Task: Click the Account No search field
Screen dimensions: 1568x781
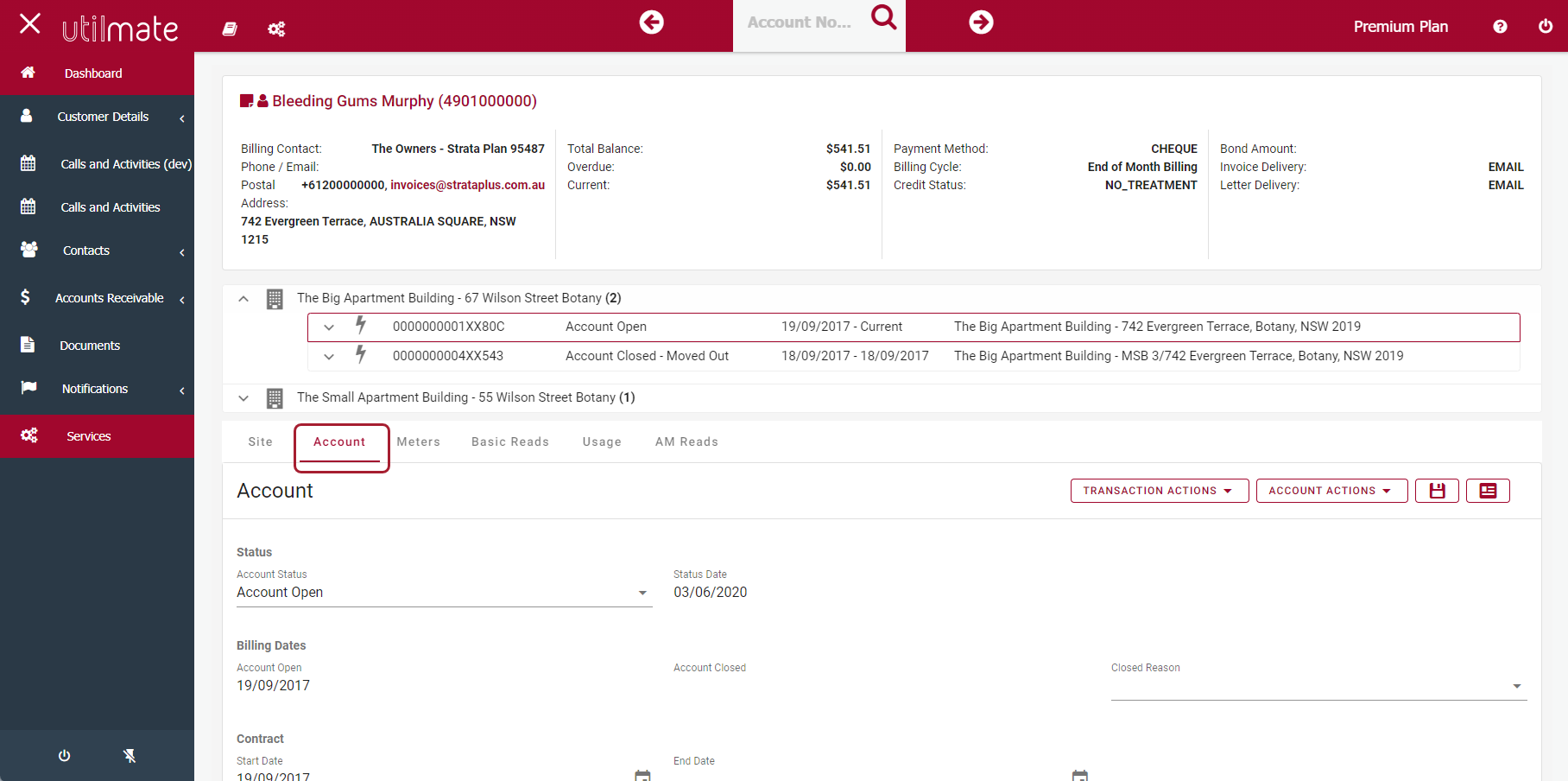Action: [800, 22]
